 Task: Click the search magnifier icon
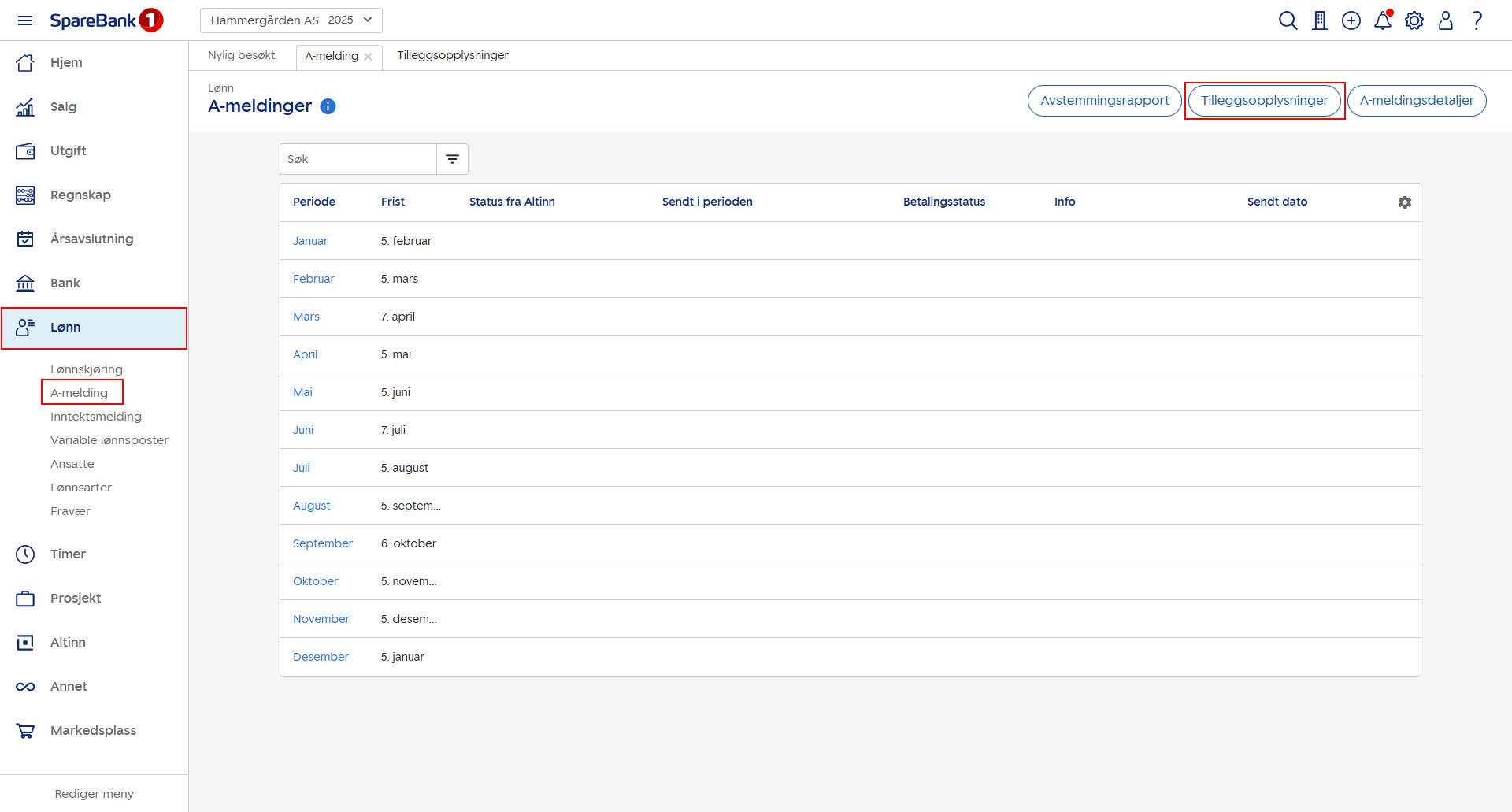tap(1288, 20)
